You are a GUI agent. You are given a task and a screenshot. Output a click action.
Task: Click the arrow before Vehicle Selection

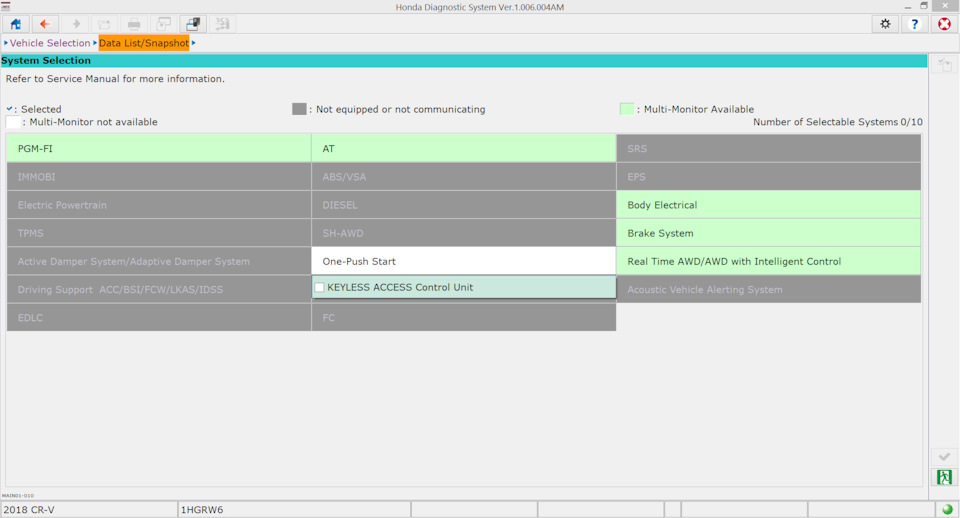6,43
